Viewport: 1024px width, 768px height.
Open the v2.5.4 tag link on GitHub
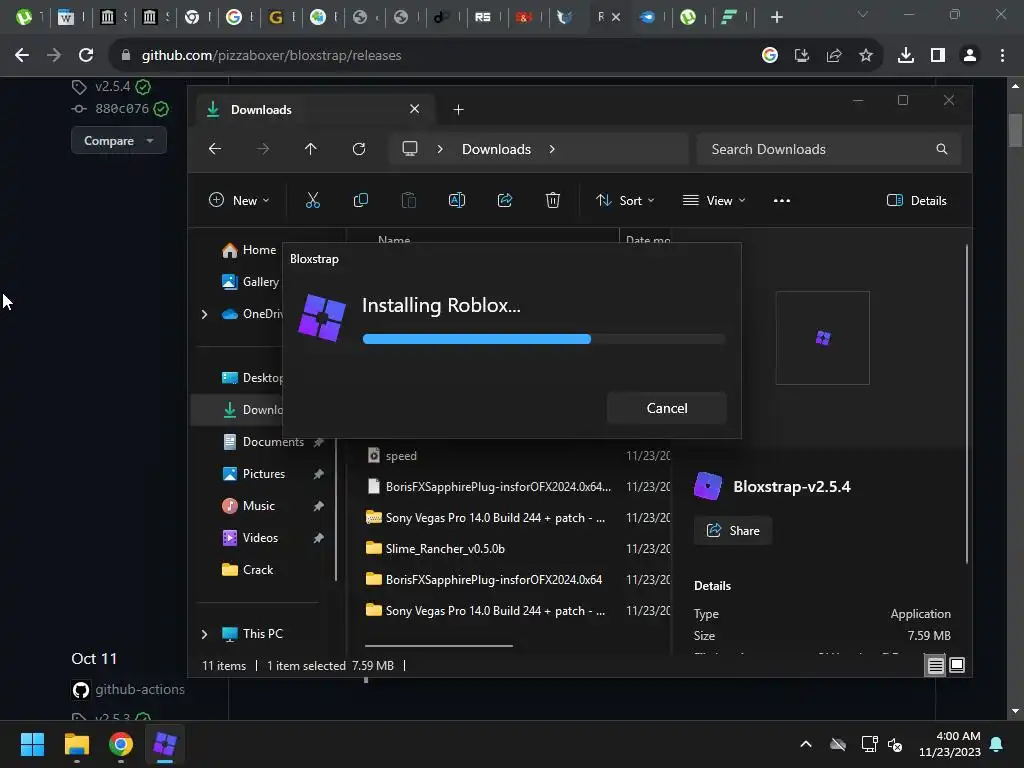click(x=112, y=86)
